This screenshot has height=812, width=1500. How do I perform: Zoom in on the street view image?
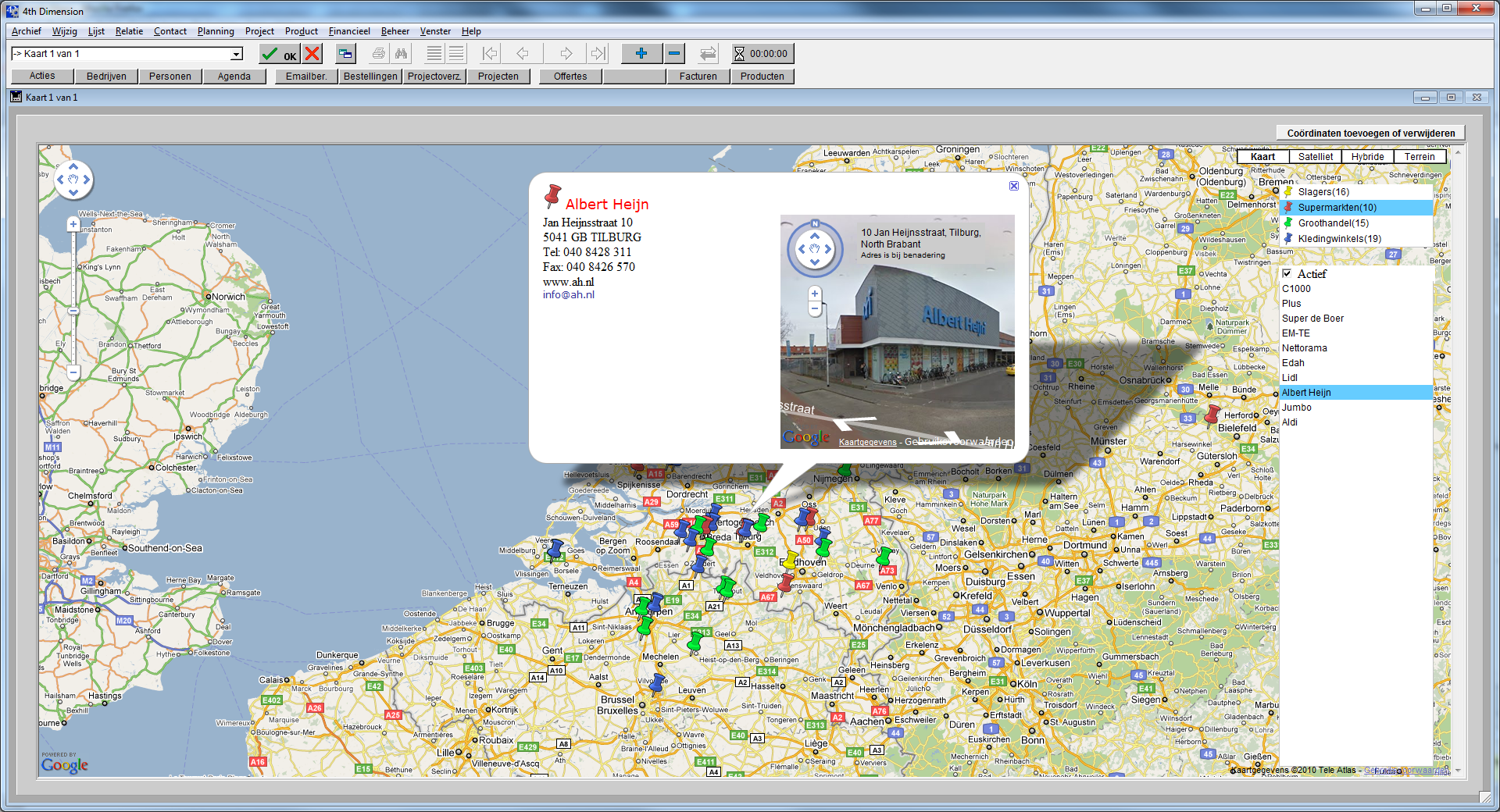[815, 294]
